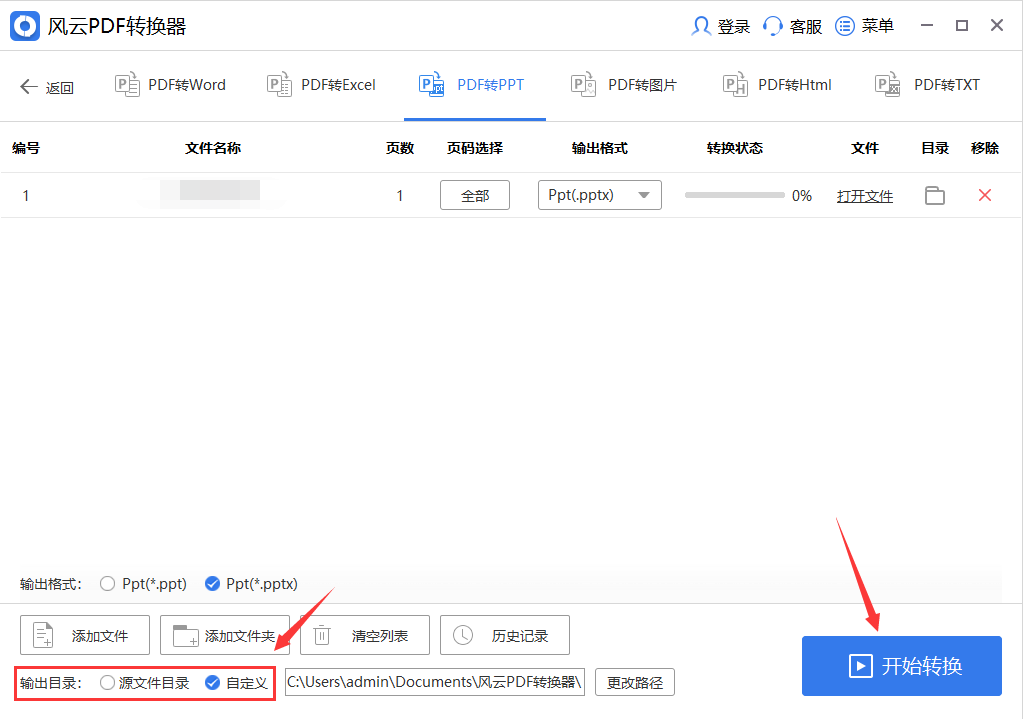
Task: Click the PDF转图片 tab icon
Action: (x=583, y=85)
